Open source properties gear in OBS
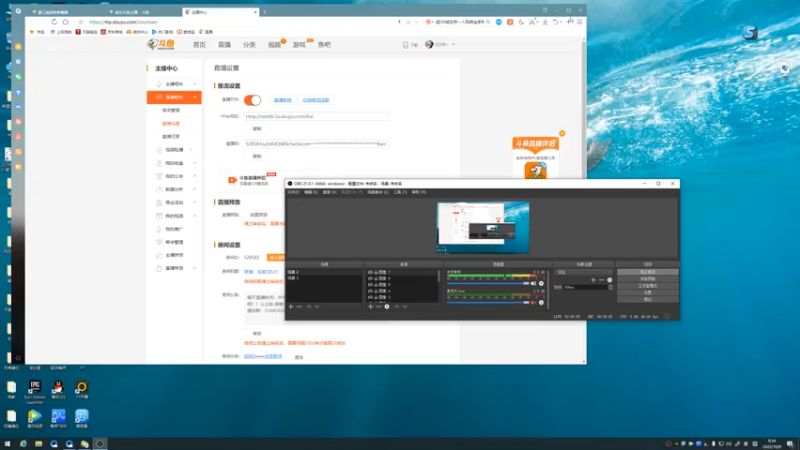The width and height of the screenshot is (800, 450). [387, 307]
